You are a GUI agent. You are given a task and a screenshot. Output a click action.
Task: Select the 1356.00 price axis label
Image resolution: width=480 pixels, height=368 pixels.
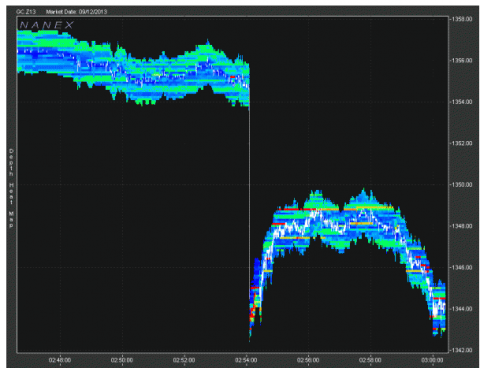point(462,61)
